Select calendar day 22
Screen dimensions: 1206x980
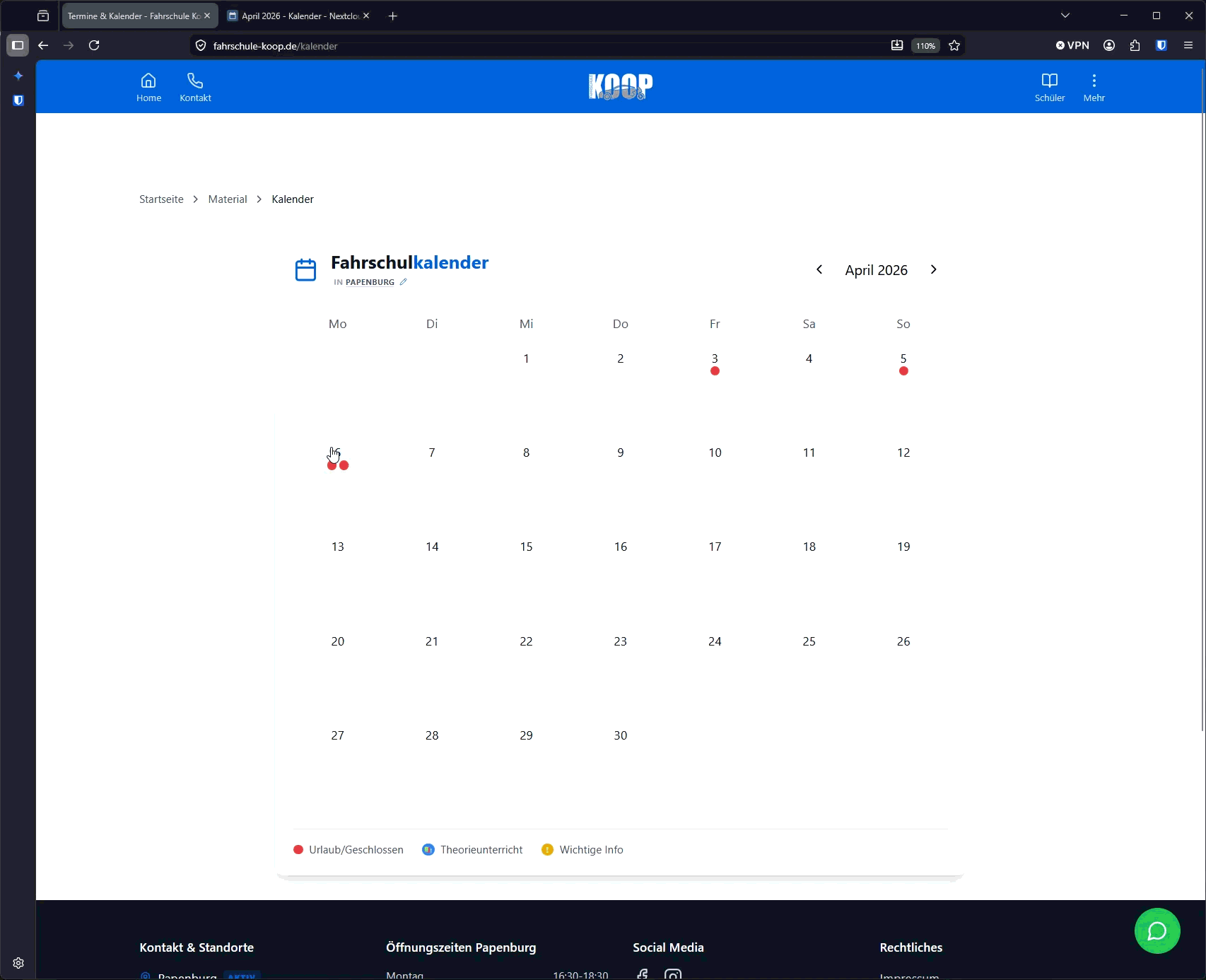pyautogui.click(x=526, y=641)
